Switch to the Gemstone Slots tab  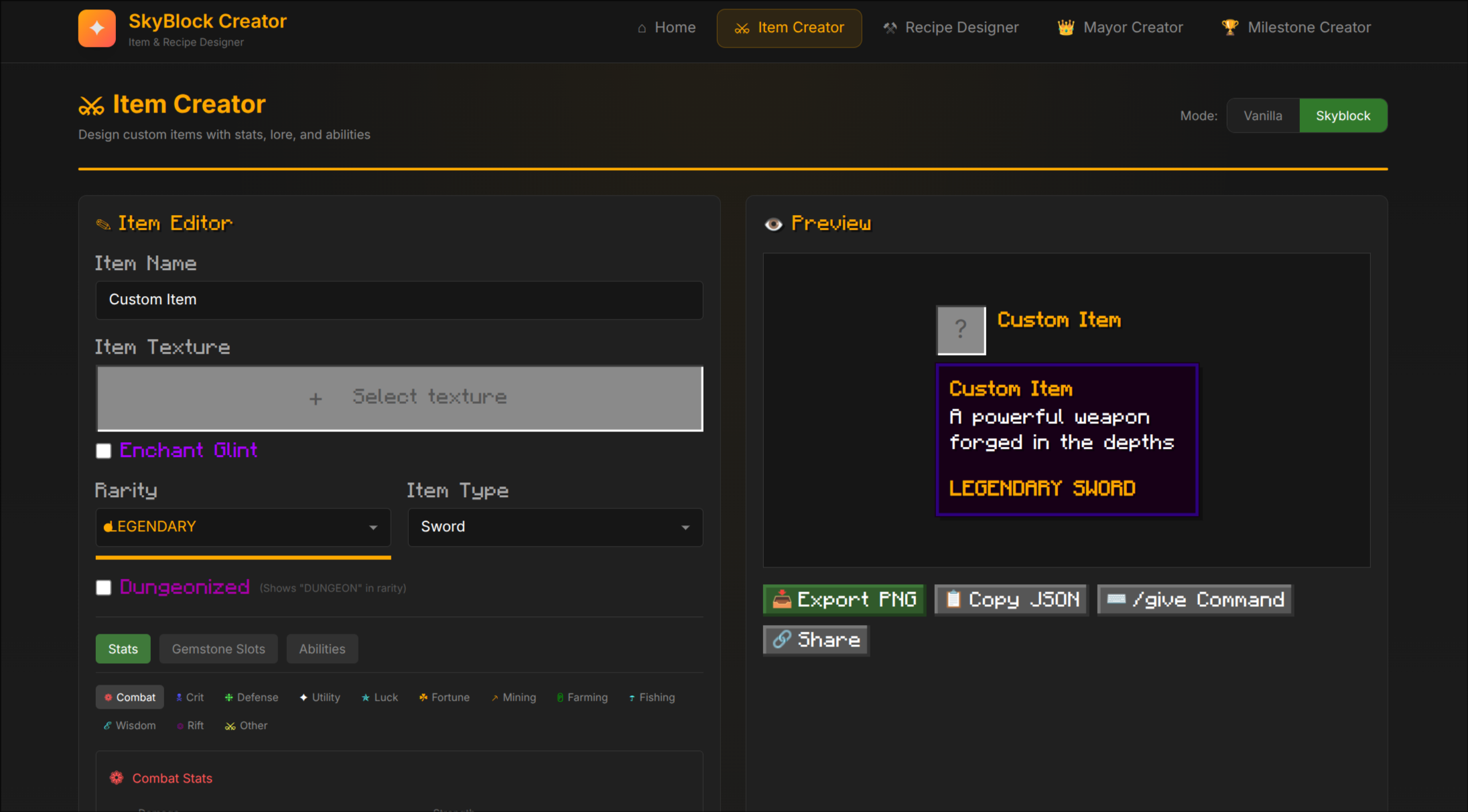pyautogui.click(x=218, y=649)
